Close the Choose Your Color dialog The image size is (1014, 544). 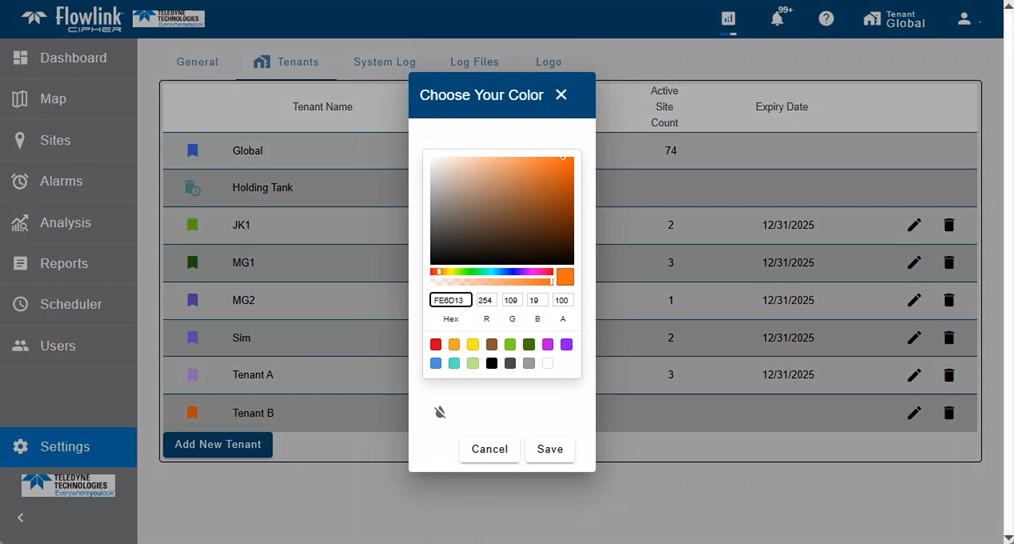click(x=561, y=95)
